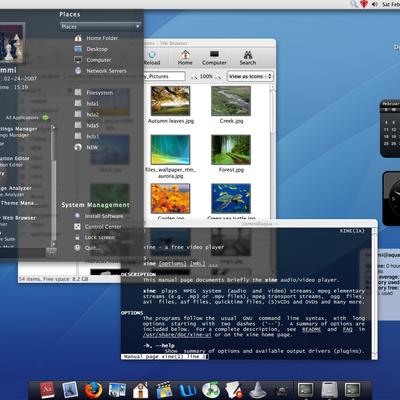Open the hda2 drive entry
The image size is (400, 400).
tap(87, 114)
